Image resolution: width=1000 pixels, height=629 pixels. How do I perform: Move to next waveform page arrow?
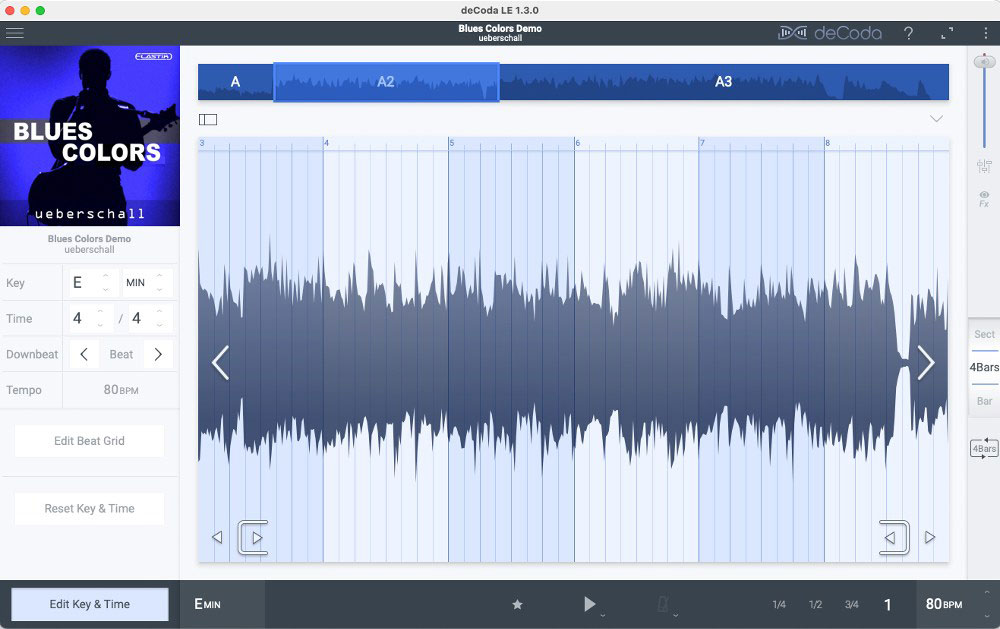click(925, 363)
